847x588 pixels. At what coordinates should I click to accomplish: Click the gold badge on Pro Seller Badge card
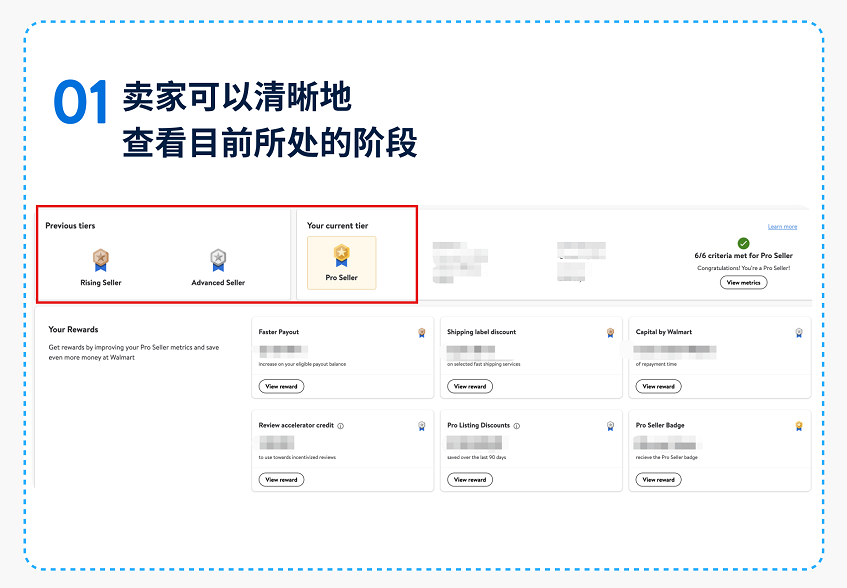798,427
